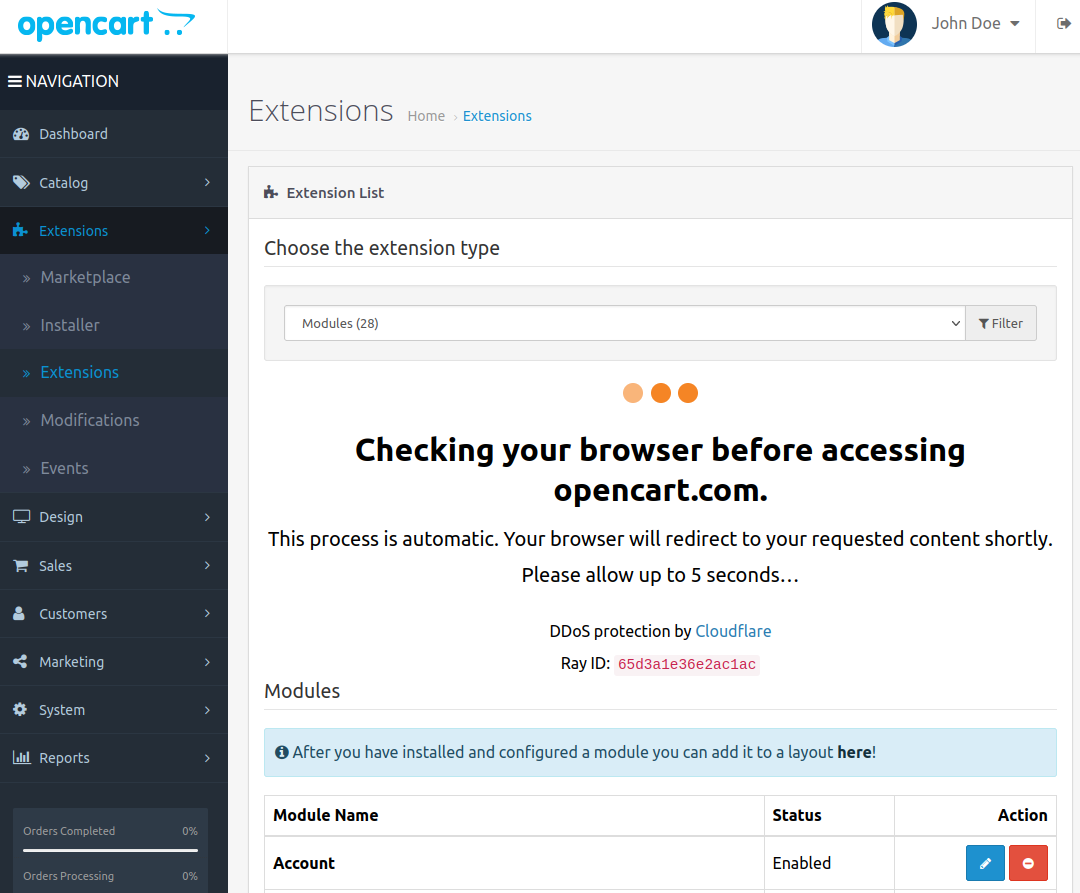Click the Action column header
The height and width of the screenshot is (893, 1080).
1022,815
